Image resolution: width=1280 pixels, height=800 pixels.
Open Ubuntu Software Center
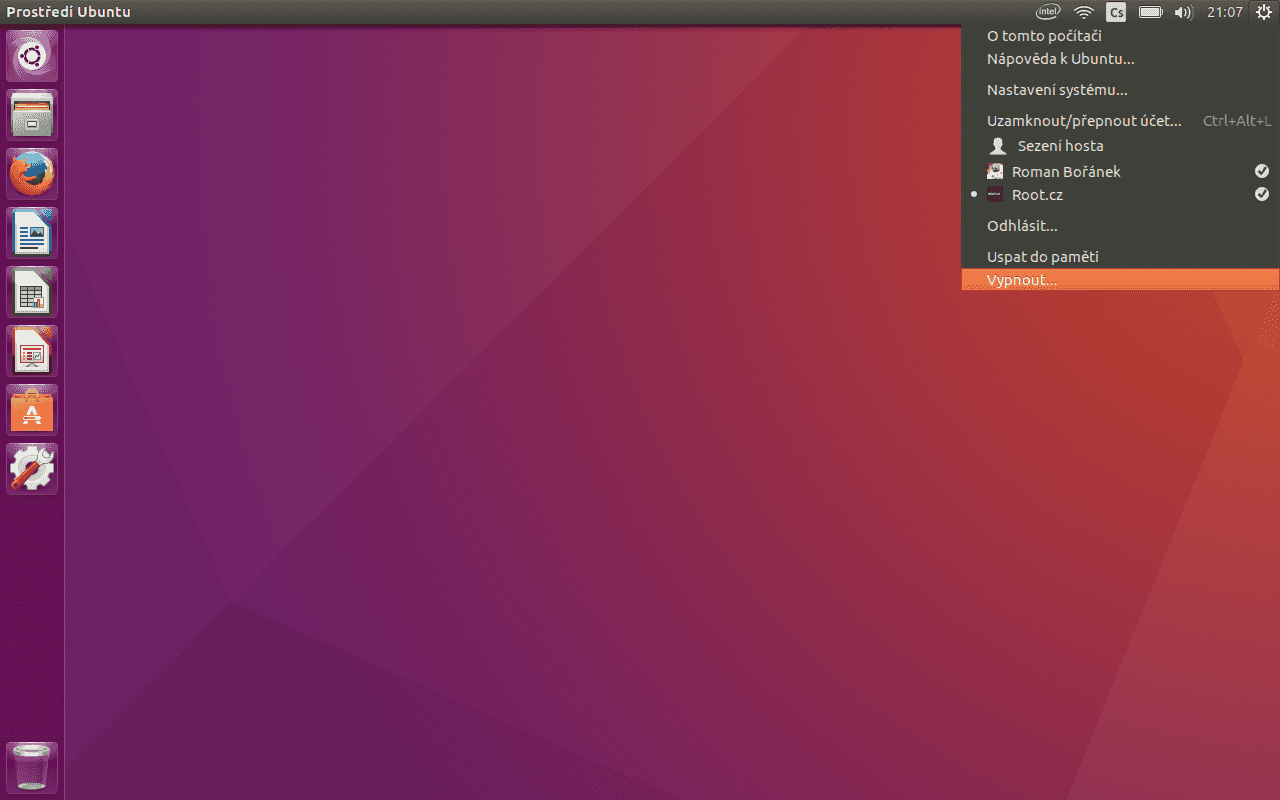click(x=31, y=408)
